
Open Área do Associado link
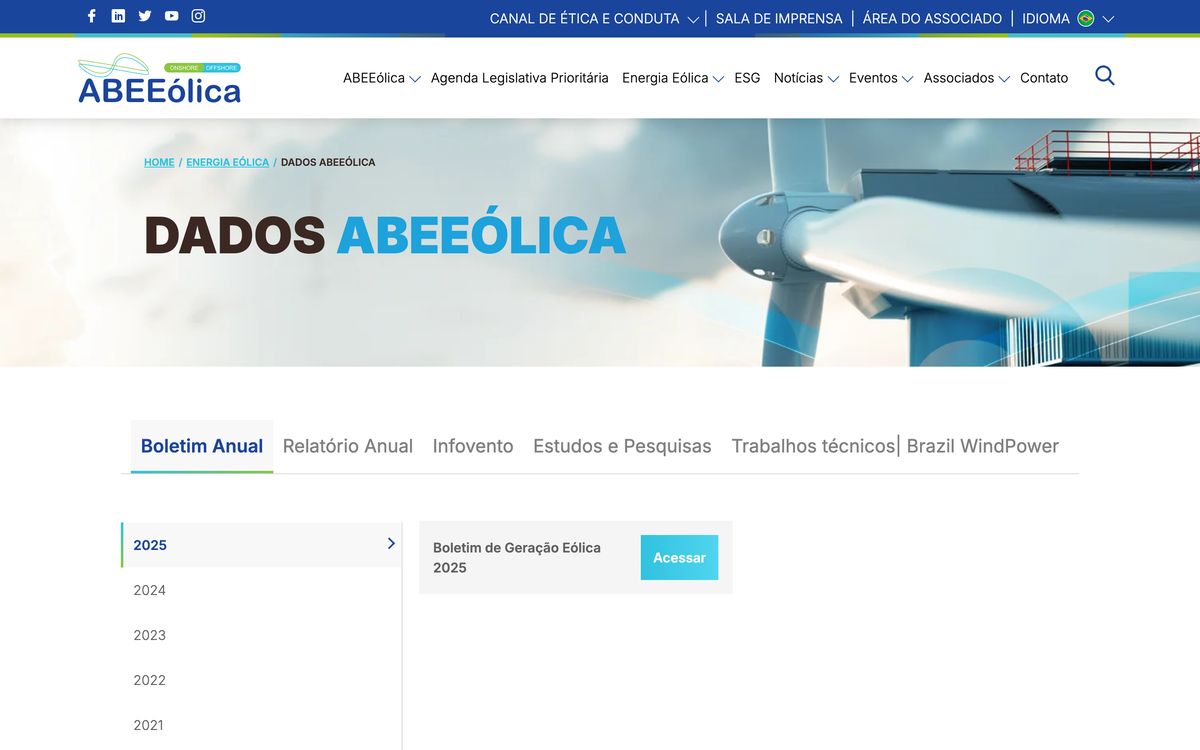pyautogui.click(x=932, y=18)
